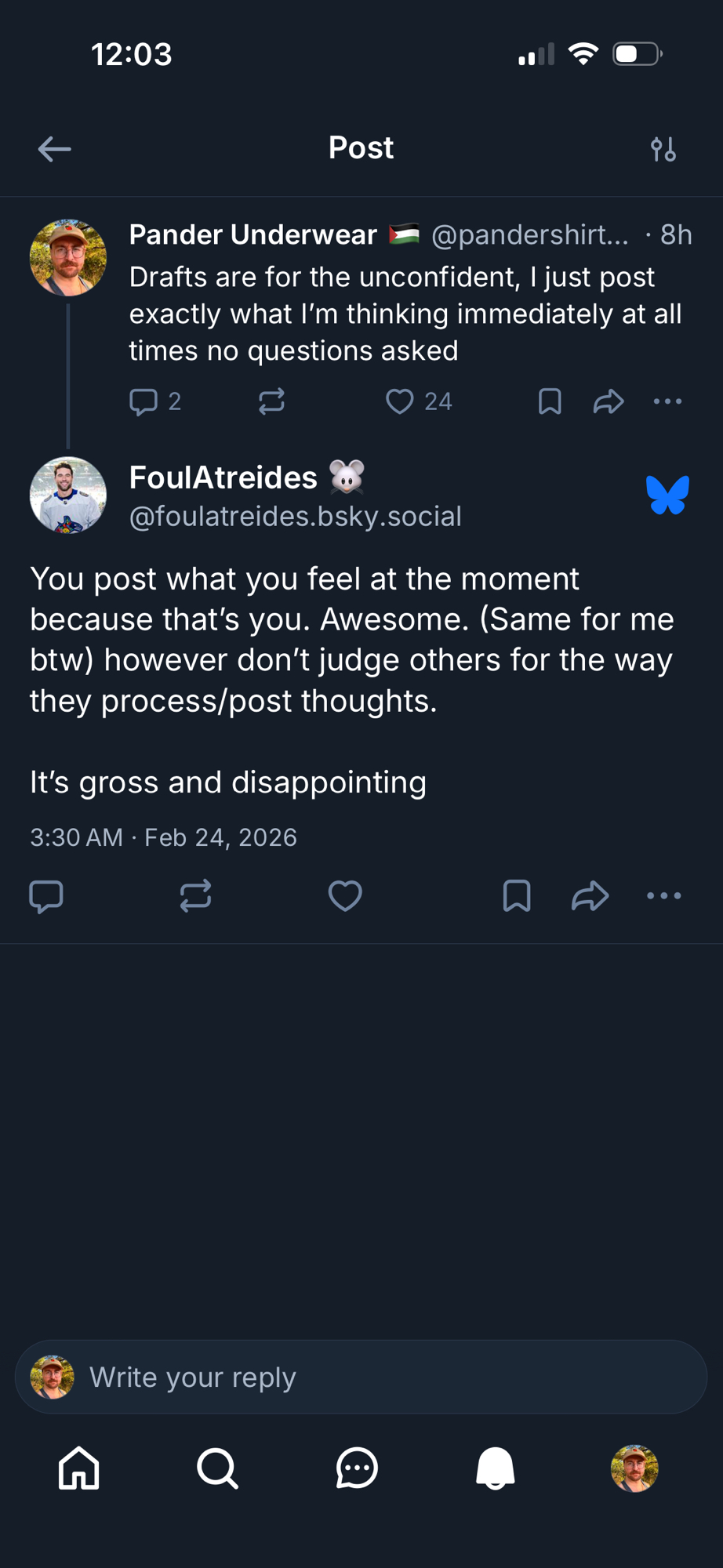The width and height of the screenshot is (723, 1568).
Task: Share Pander Underwear's post
Action: point(609,401)
